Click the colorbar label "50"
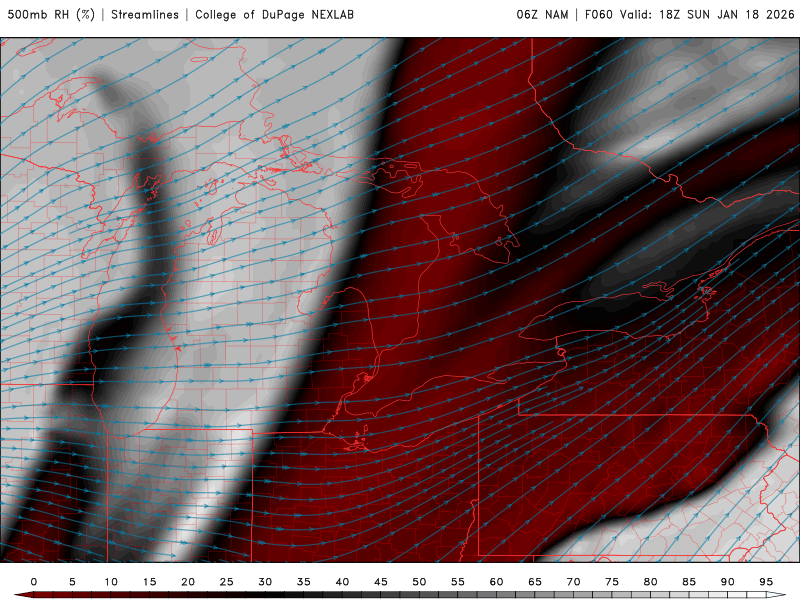800x600 pixels. click(419, 582)
